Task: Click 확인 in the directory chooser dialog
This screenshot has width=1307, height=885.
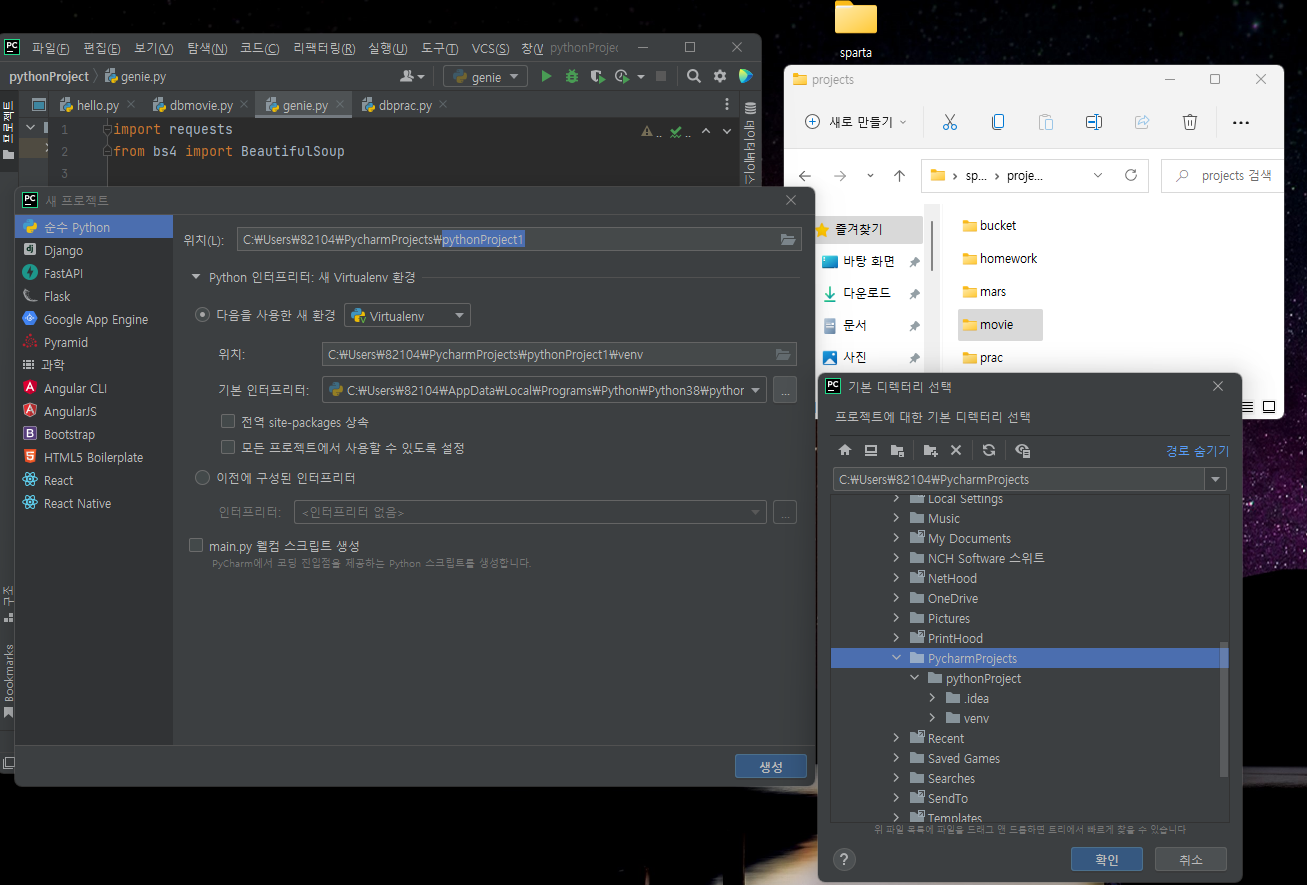Action: click(x=1106, y=859)
